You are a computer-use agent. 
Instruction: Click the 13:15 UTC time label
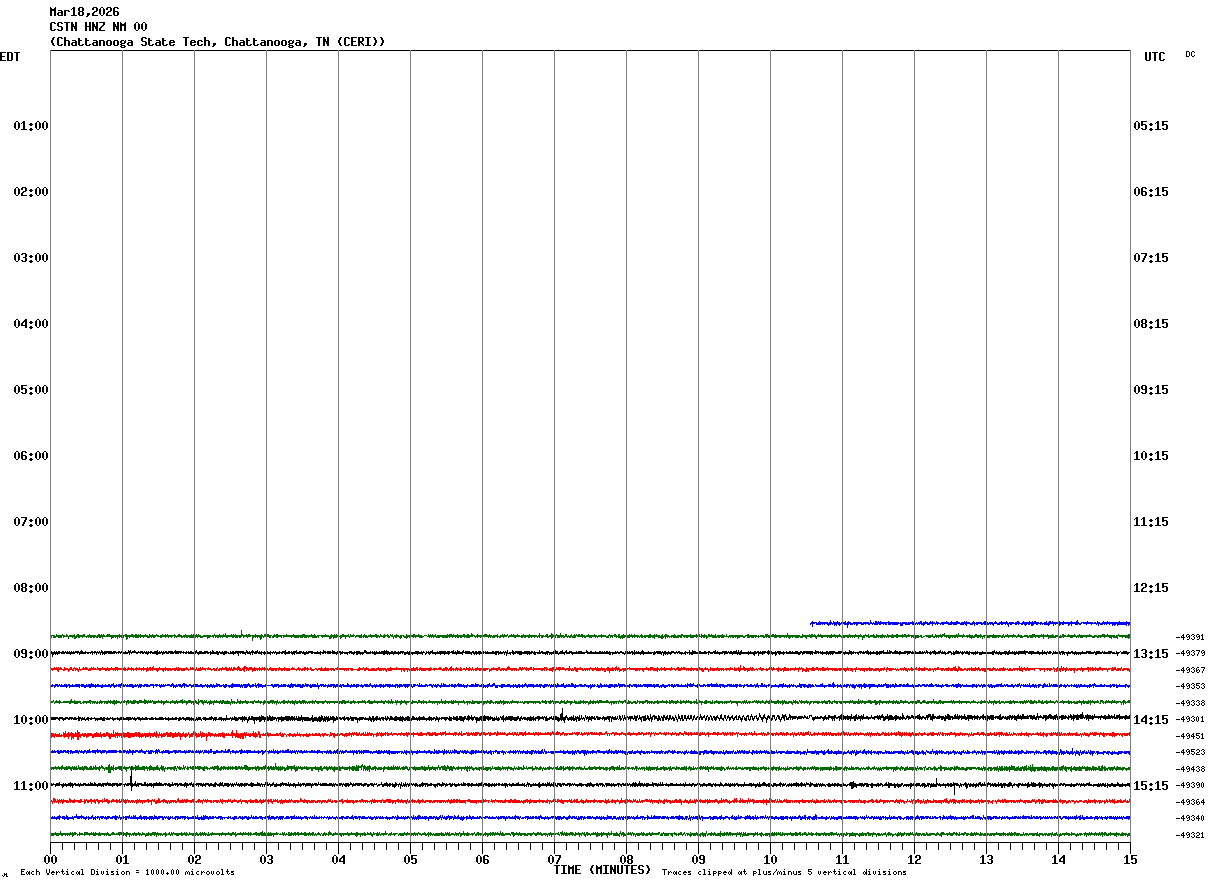click(1151, 654)
